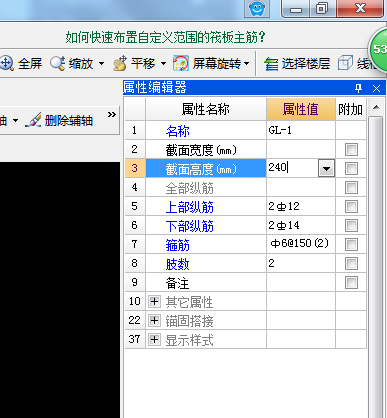Select the 备注 property label
The height and width of the screenshot is (418, 387).
(x=178, y=283)
